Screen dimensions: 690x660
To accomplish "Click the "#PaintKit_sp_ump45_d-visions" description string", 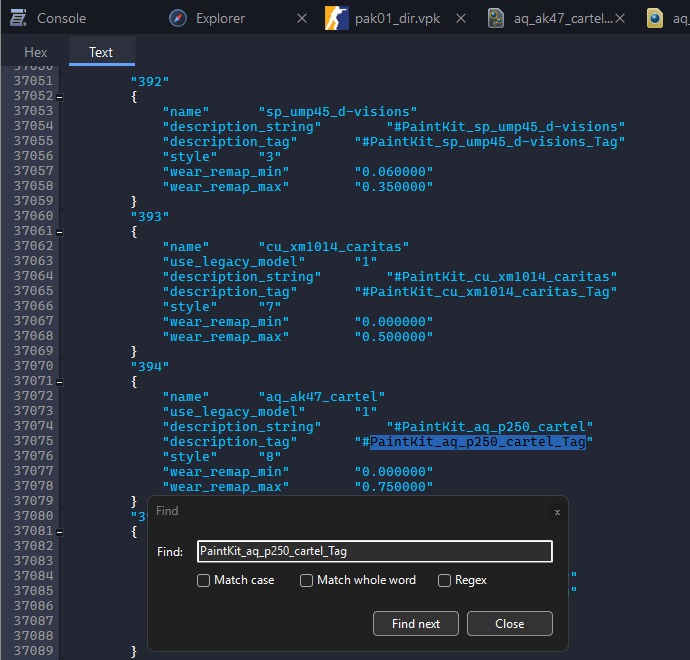I will pyautogui.click(x=506, y=127).
